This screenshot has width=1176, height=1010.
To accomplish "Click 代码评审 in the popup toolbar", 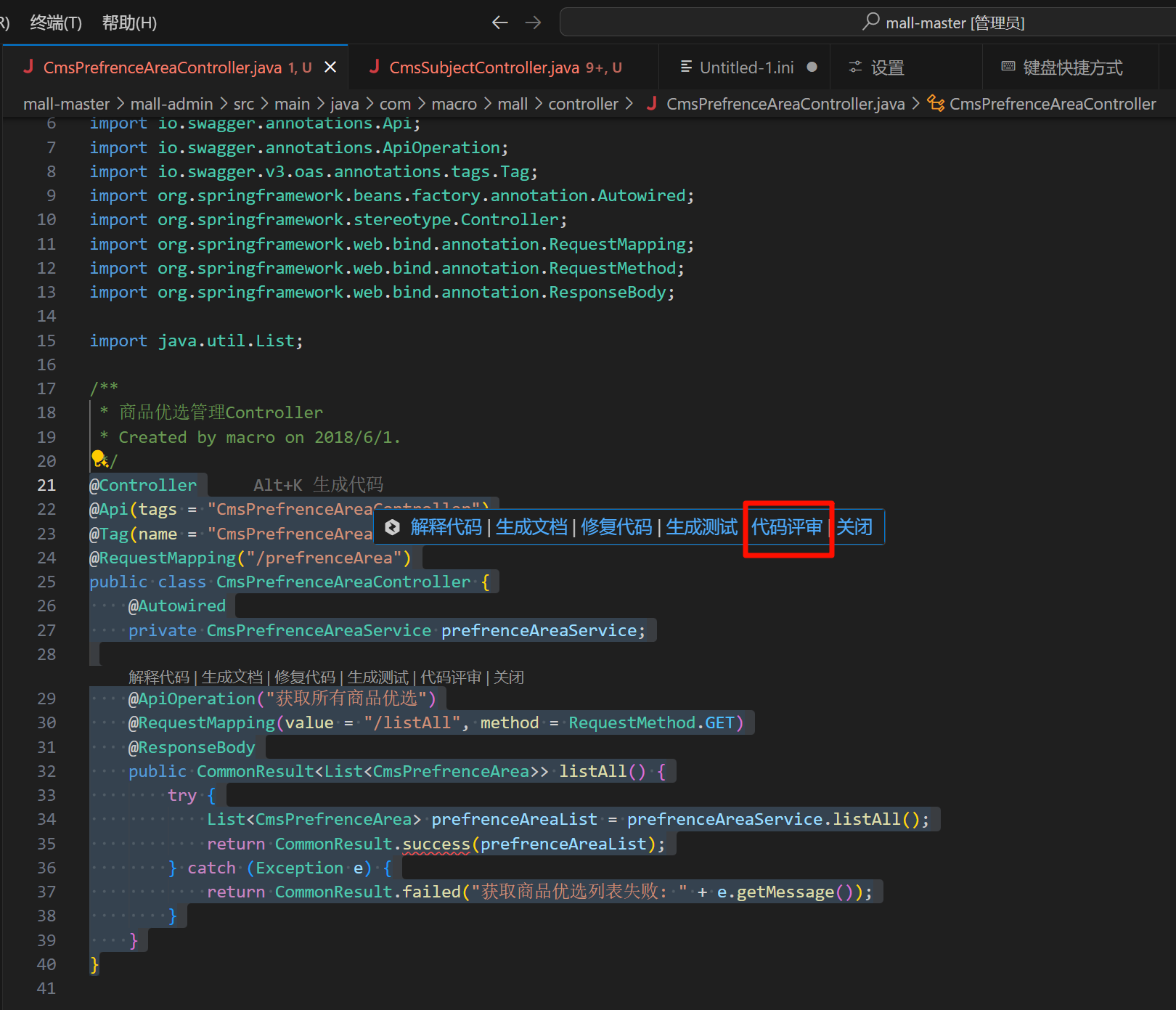I will tap(787, 527).
